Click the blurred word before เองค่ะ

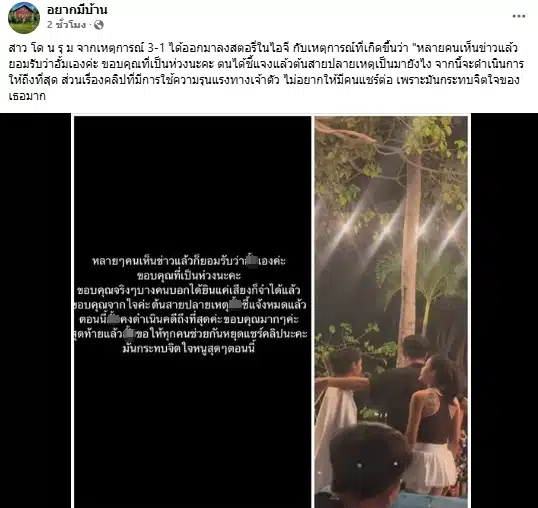(x=252, y=261)
